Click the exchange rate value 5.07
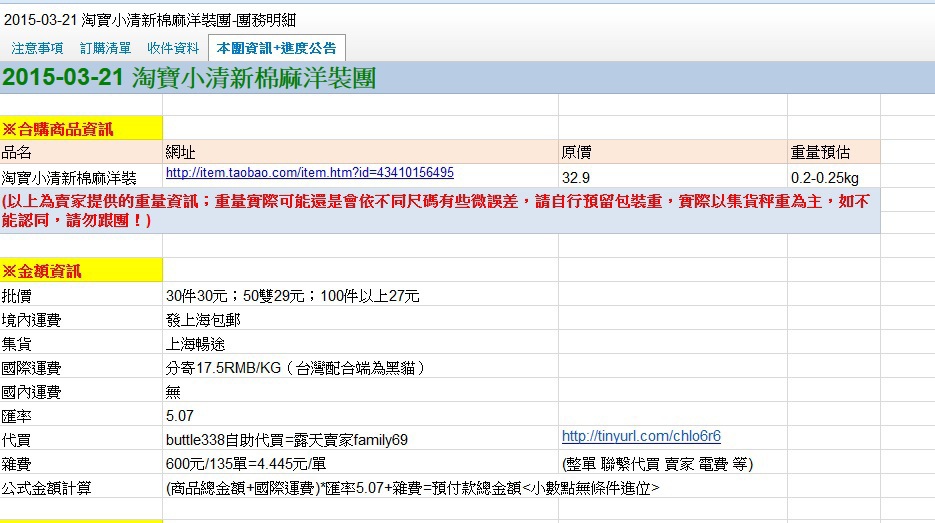This screenshot has width=935, height=523. click(x=360, y=415)
